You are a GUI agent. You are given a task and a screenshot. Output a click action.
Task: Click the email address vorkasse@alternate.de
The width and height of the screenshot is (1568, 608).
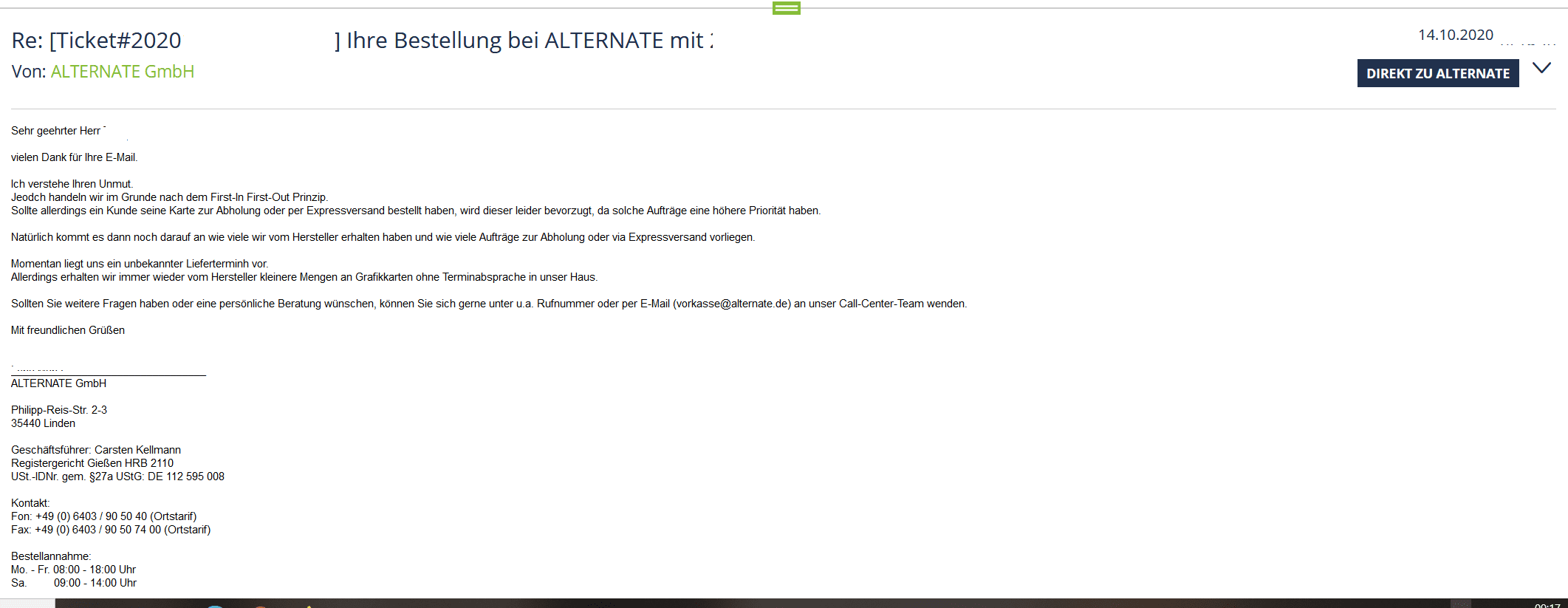732,304
